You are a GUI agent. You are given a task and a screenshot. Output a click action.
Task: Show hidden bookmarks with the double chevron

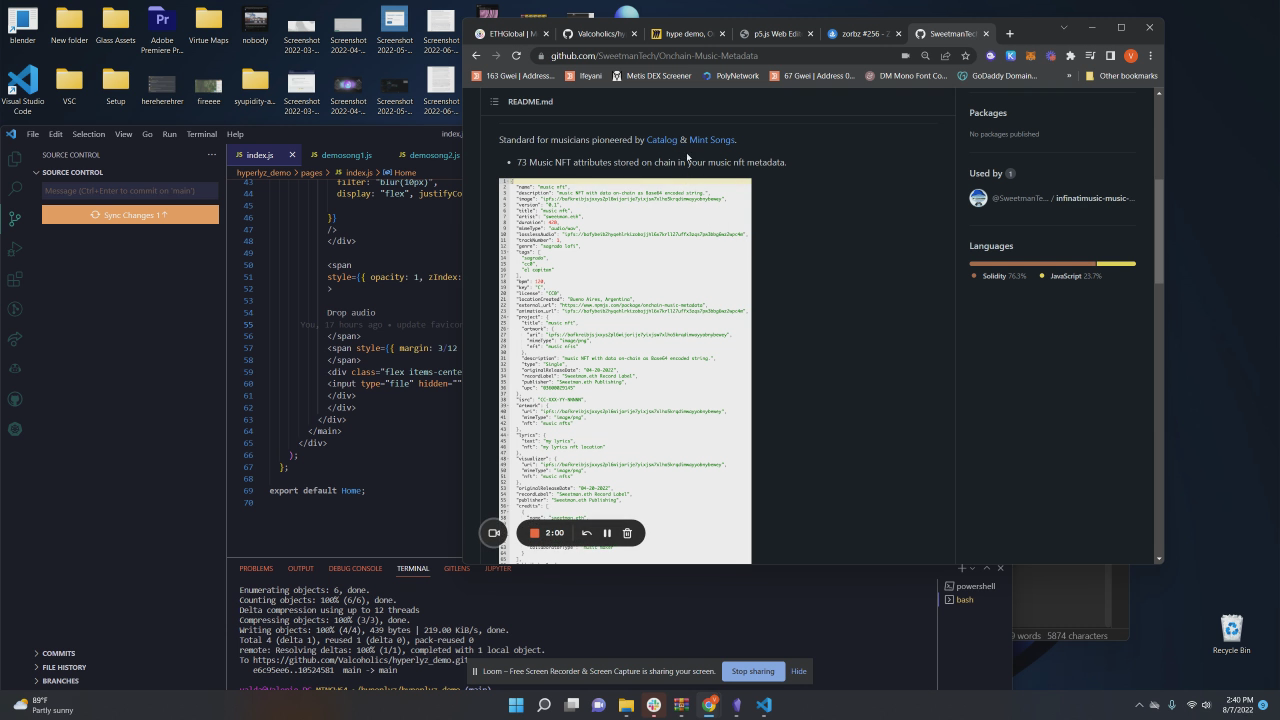tap(1069, 76)
